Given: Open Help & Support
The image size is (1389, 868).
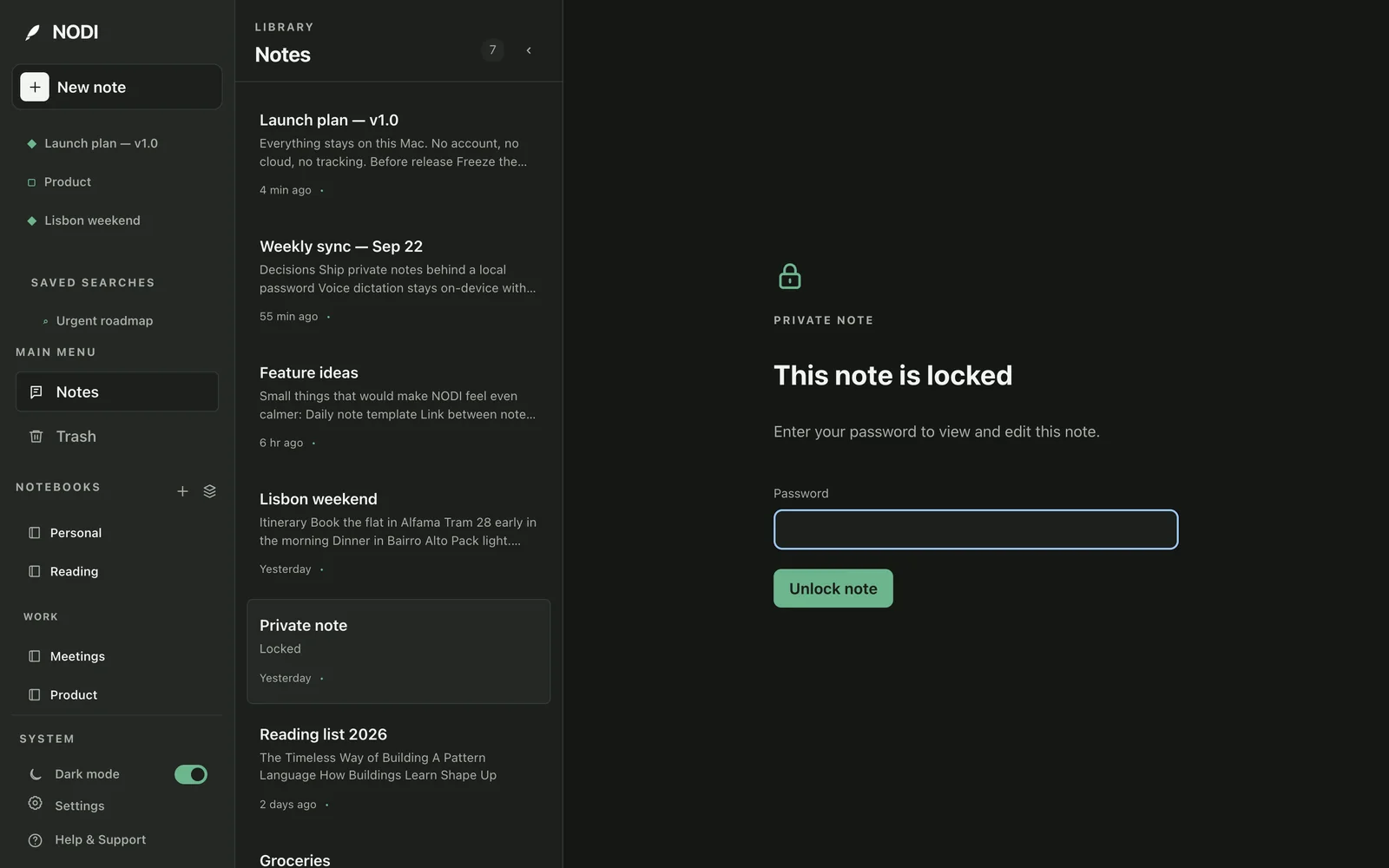Looking at the screenshot, I should point(100,840).
